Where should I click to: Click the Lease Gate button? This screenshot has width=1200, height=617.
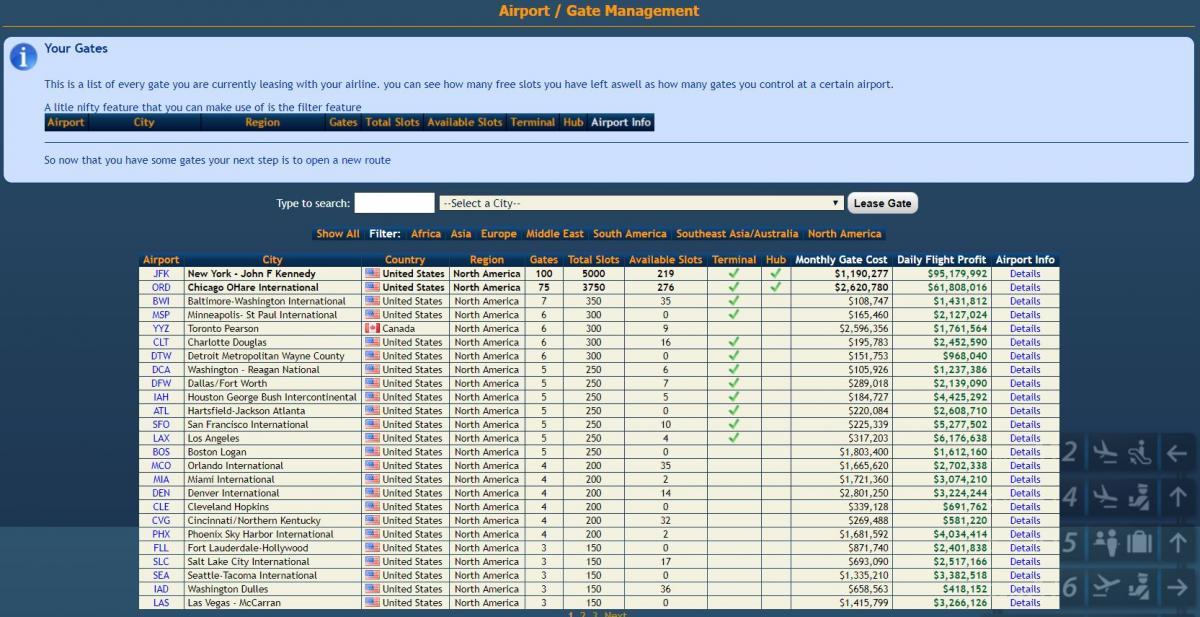882,203
